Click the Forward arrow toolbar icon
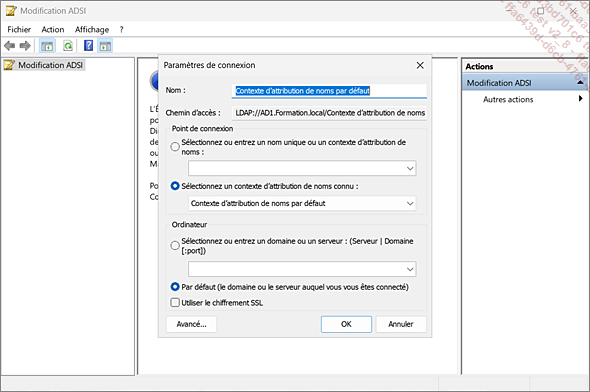 tap(25, 46)
